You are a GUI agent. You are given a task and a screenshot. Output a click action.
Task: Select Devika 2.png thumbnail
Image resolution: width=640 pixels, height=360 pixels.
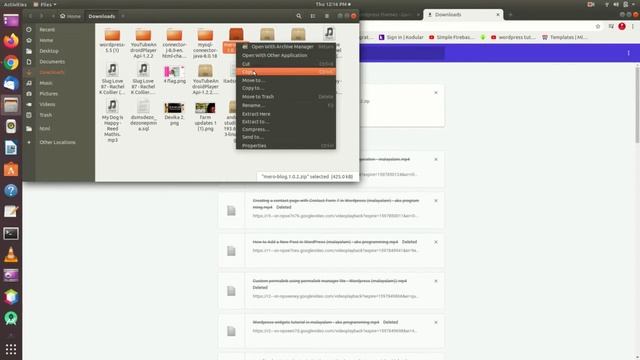[174, 108]
